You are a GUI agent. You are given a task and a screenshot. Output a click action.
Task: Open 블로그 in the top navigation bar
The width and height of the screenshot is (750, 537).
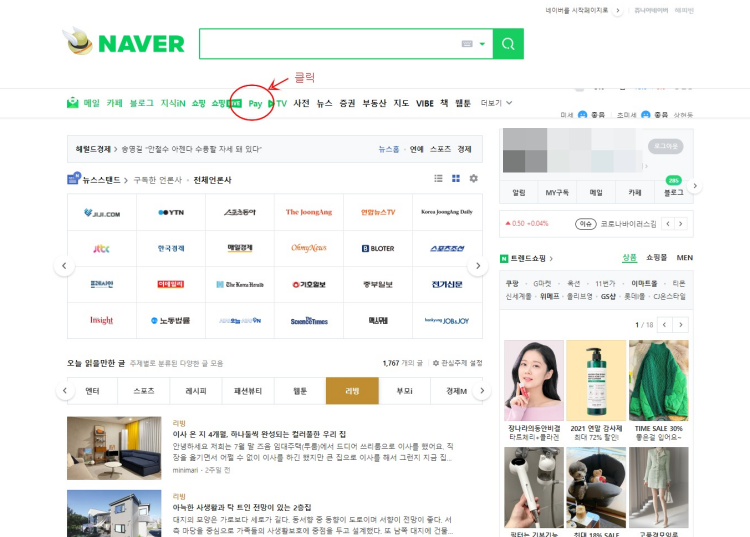142,103
